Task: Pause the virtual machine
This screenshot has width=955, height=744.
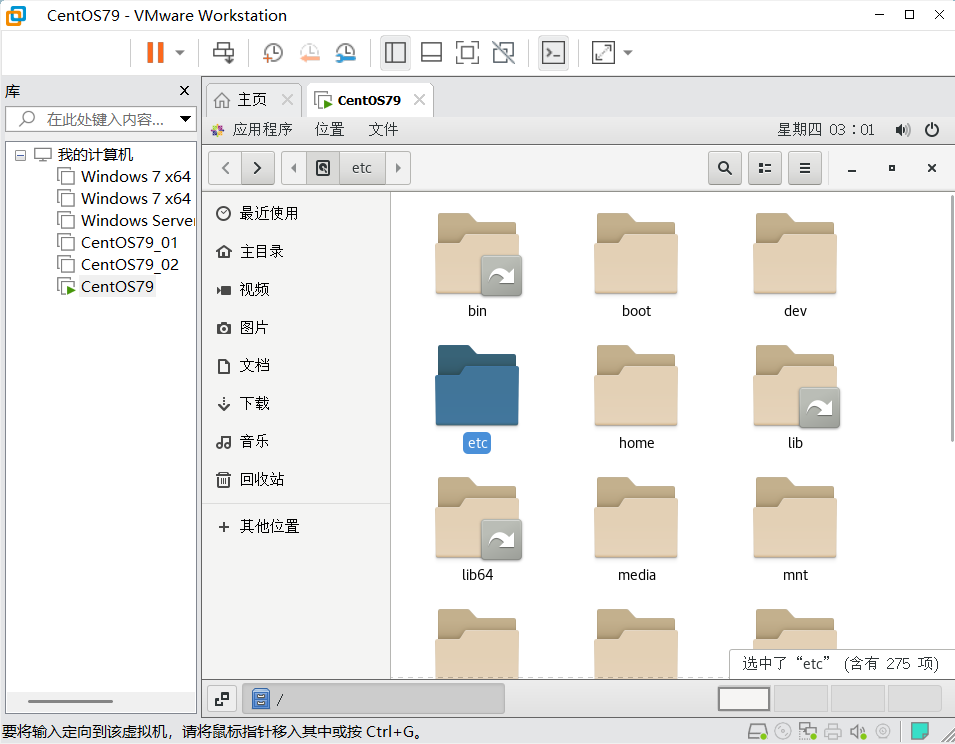Action: pos(155,52)
